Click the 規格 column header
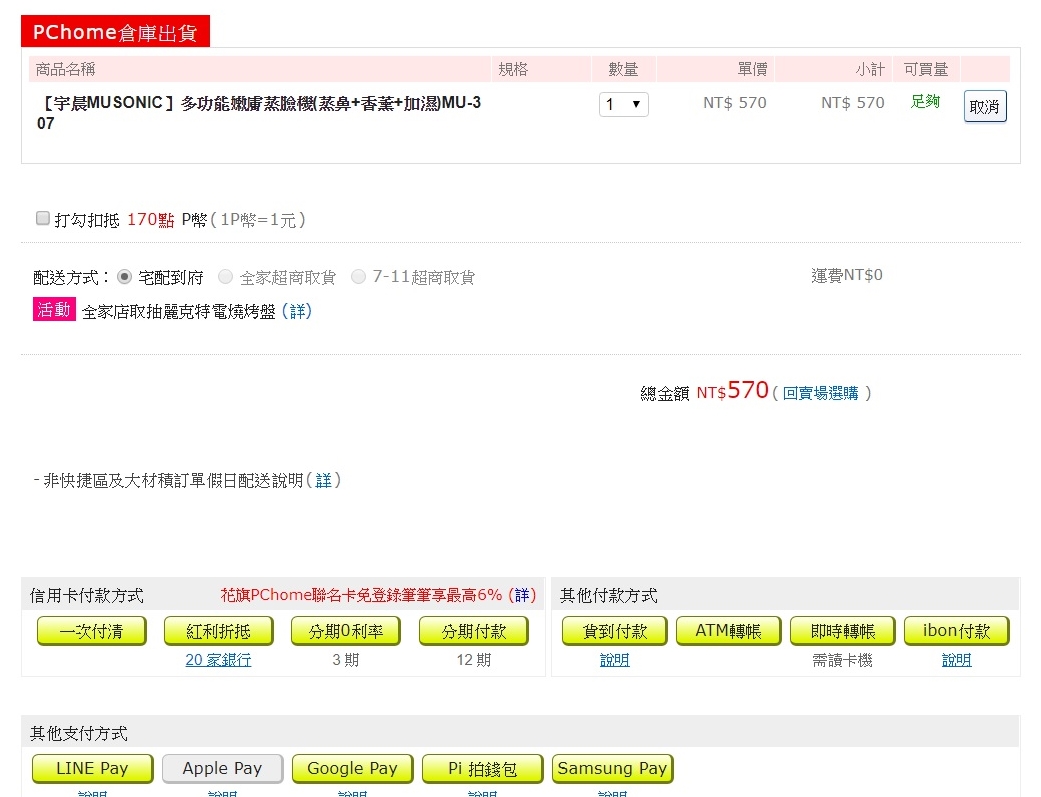 point(513,69)
